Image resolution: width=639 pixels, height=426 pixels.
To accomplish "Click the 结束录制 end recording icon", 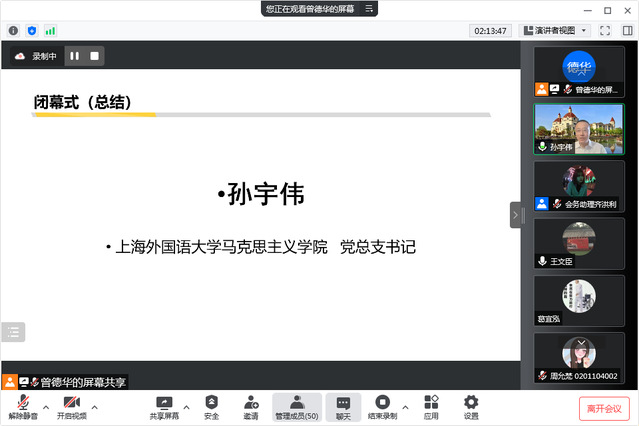I will [x=382, y=404].
